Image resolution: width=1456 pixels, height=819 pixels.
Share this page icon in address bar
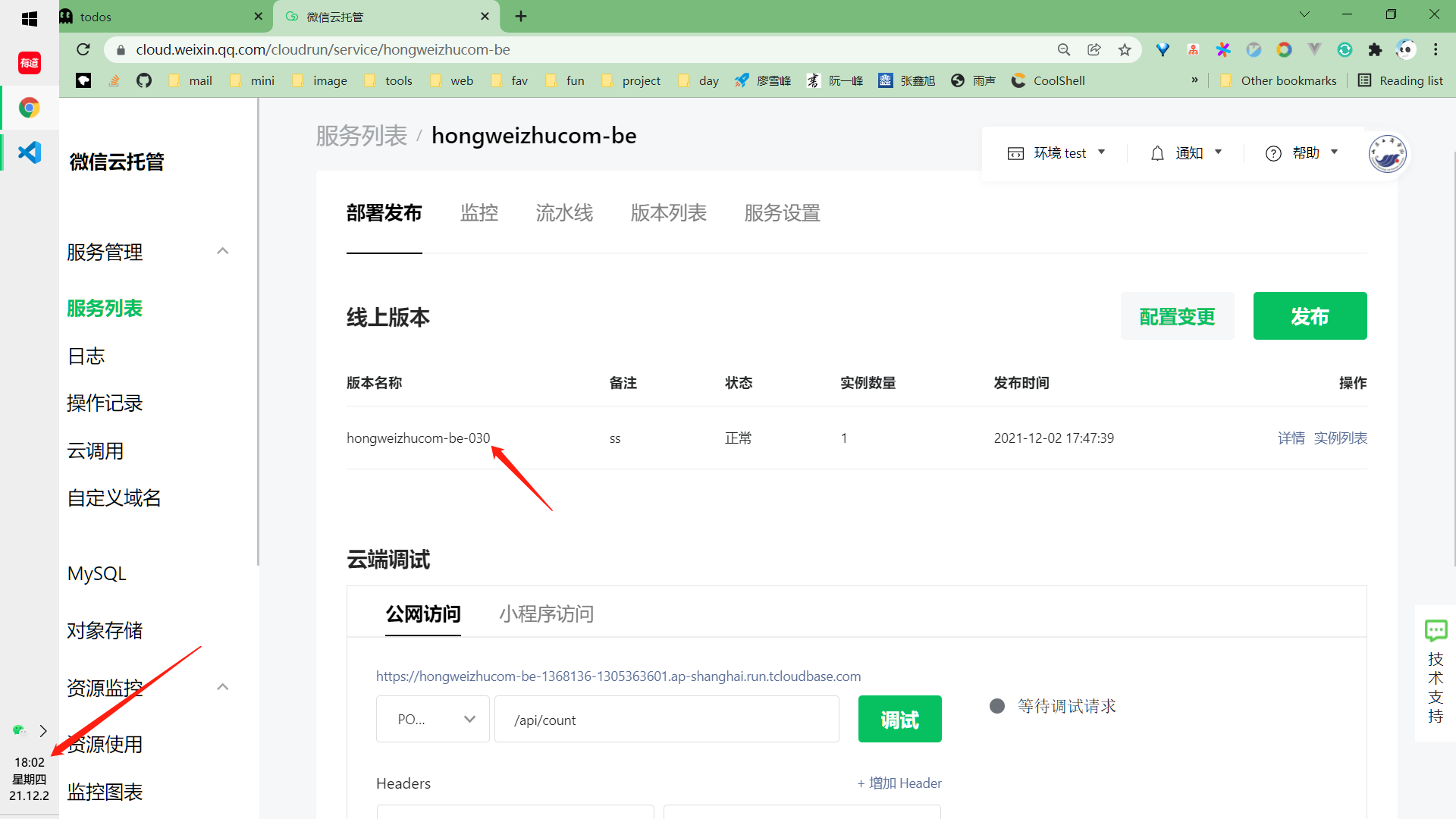pyautogui.click(x=1094, y=50)
